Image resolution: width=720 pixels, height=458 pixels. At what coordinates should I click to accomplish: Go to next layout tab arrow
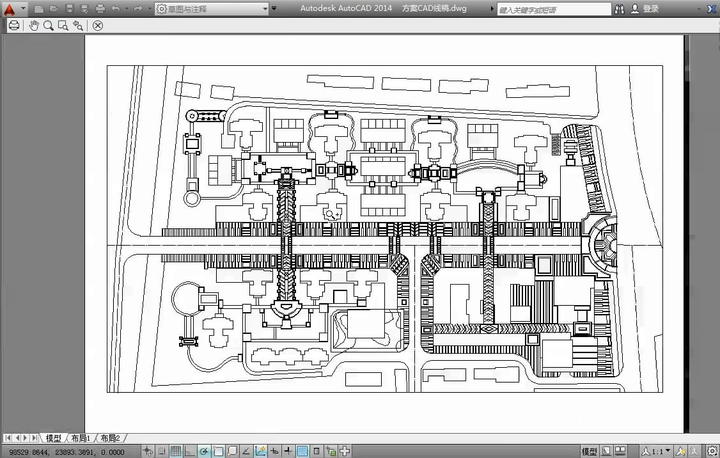(x=25, y=438)
